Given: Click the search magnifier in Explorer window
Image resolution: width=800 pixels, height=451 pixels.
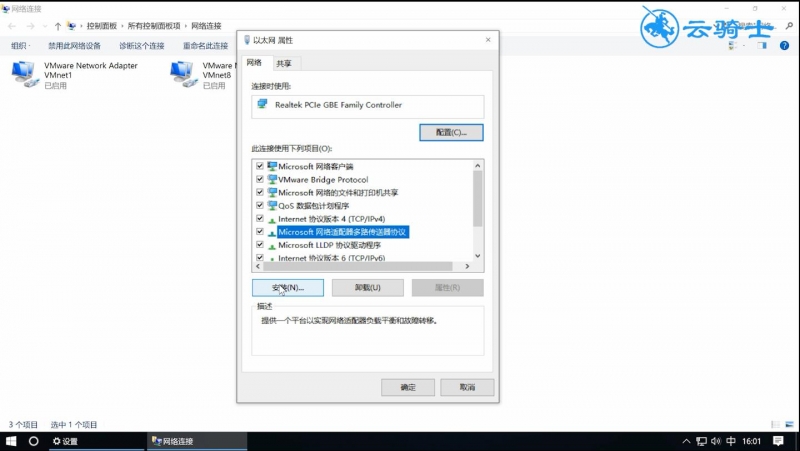Looking at the screenshot, I should tap(789, 26).
